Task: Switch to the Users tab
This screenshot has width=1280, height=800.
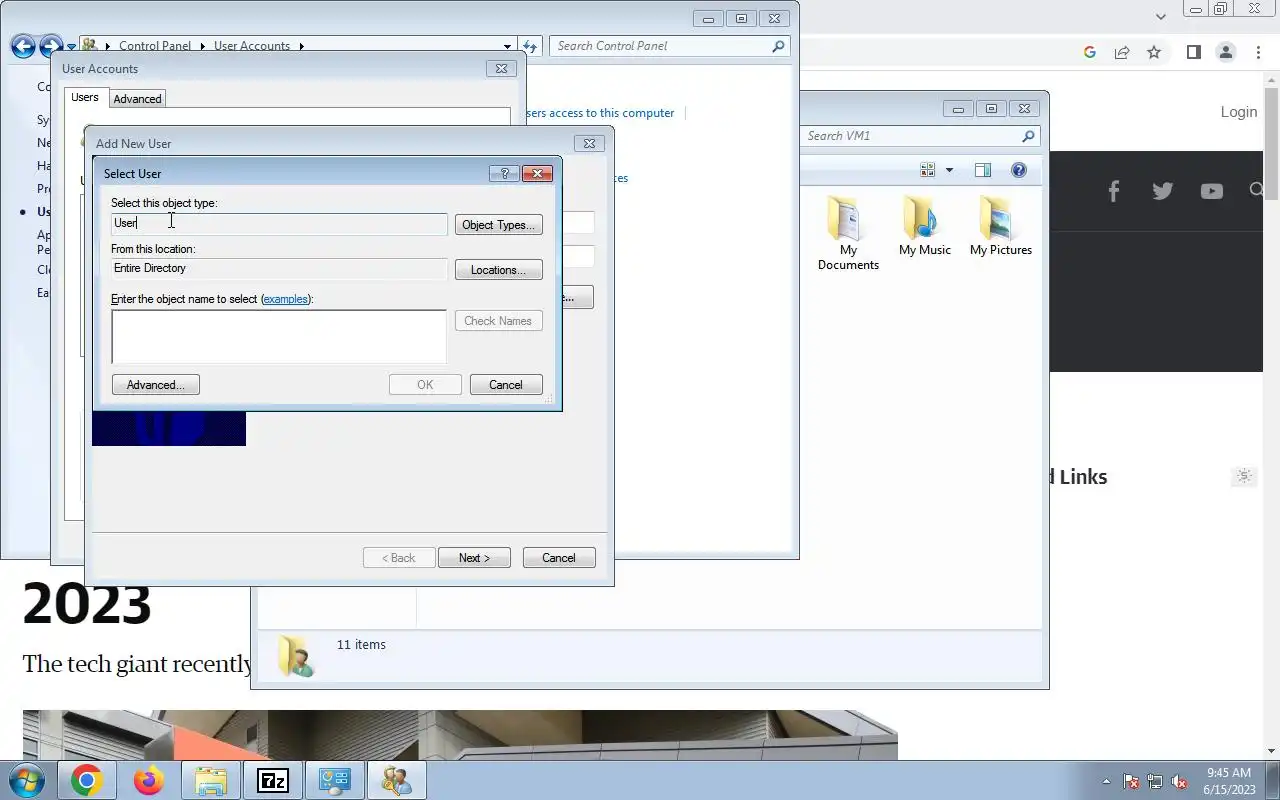Action: tap(85, 97)
